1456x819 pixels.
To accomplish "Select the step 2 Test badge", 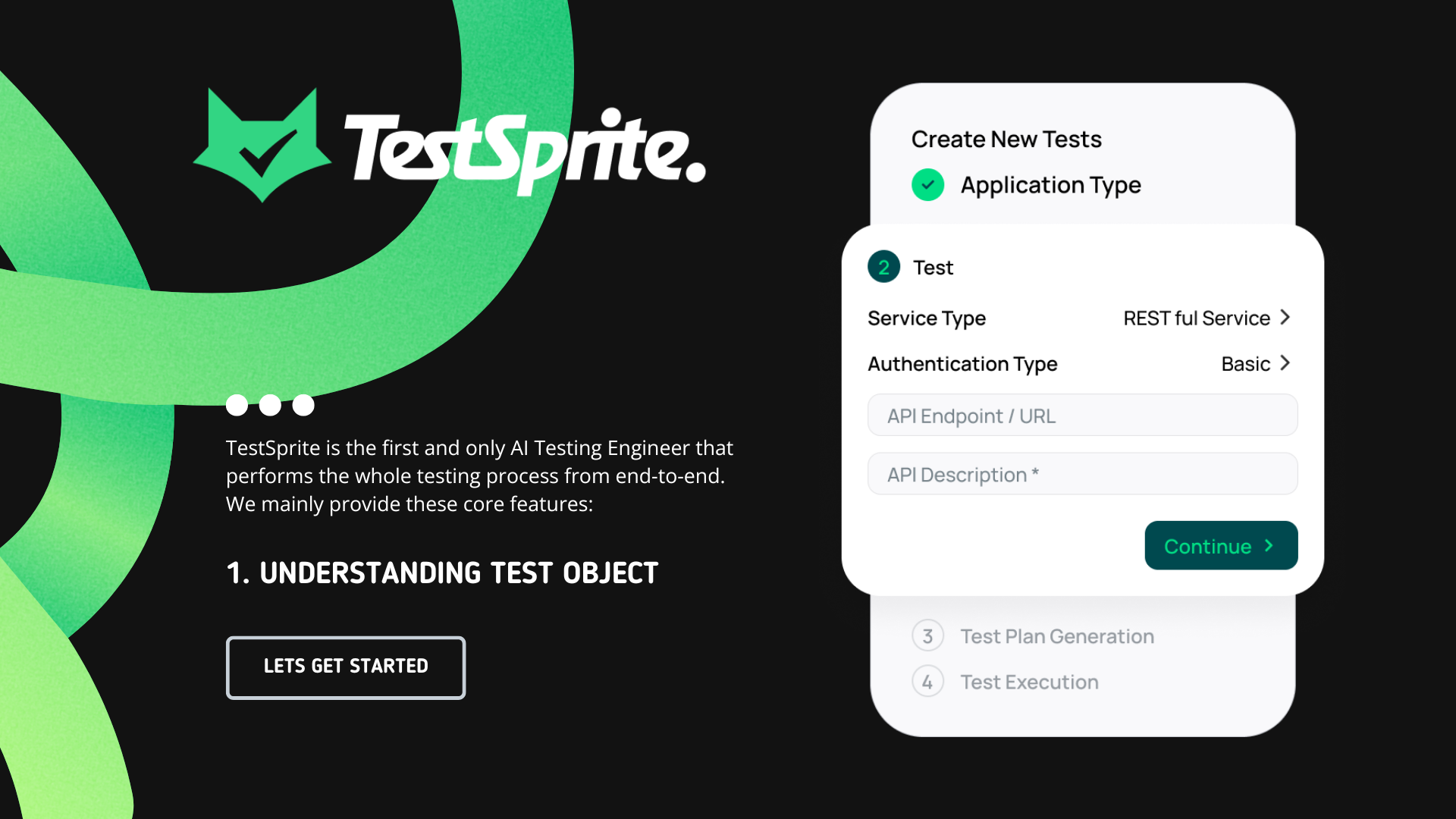I will coord(883,266).
